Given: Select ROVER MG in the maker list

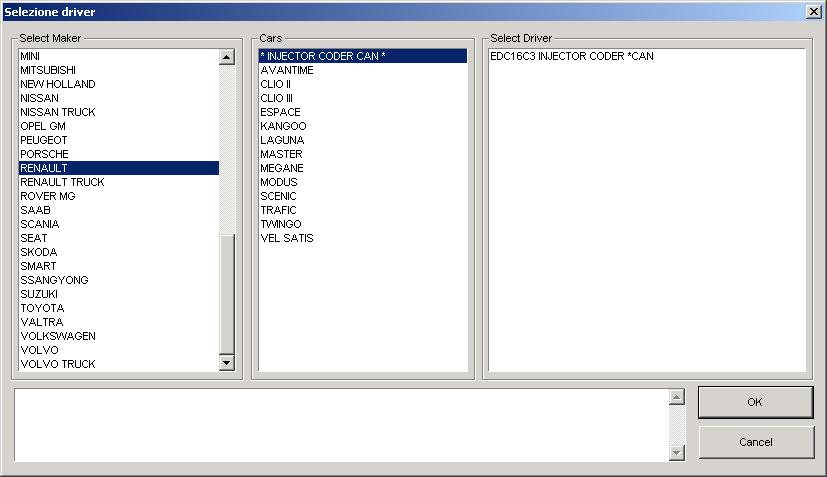Looking at the screenshot, I should tap(119, 196).
